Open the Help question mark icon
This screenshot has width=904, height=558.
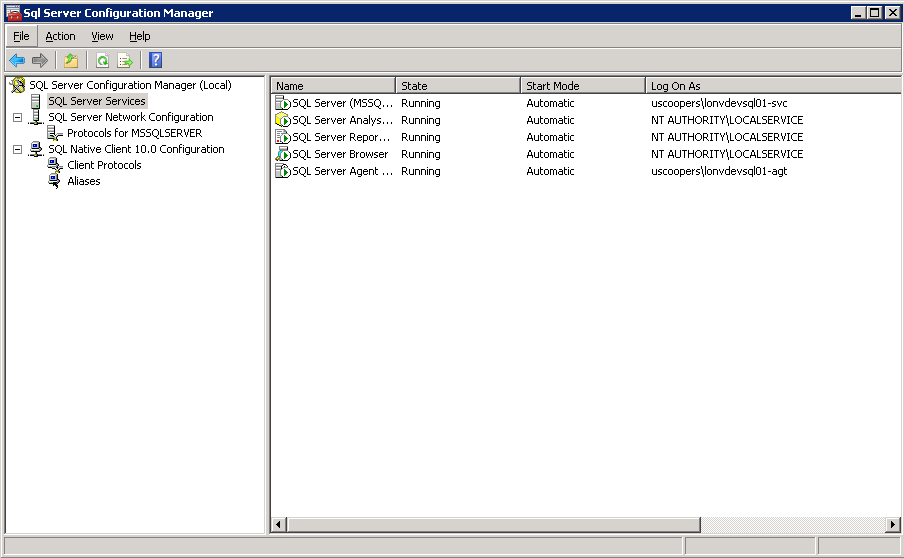156,60
